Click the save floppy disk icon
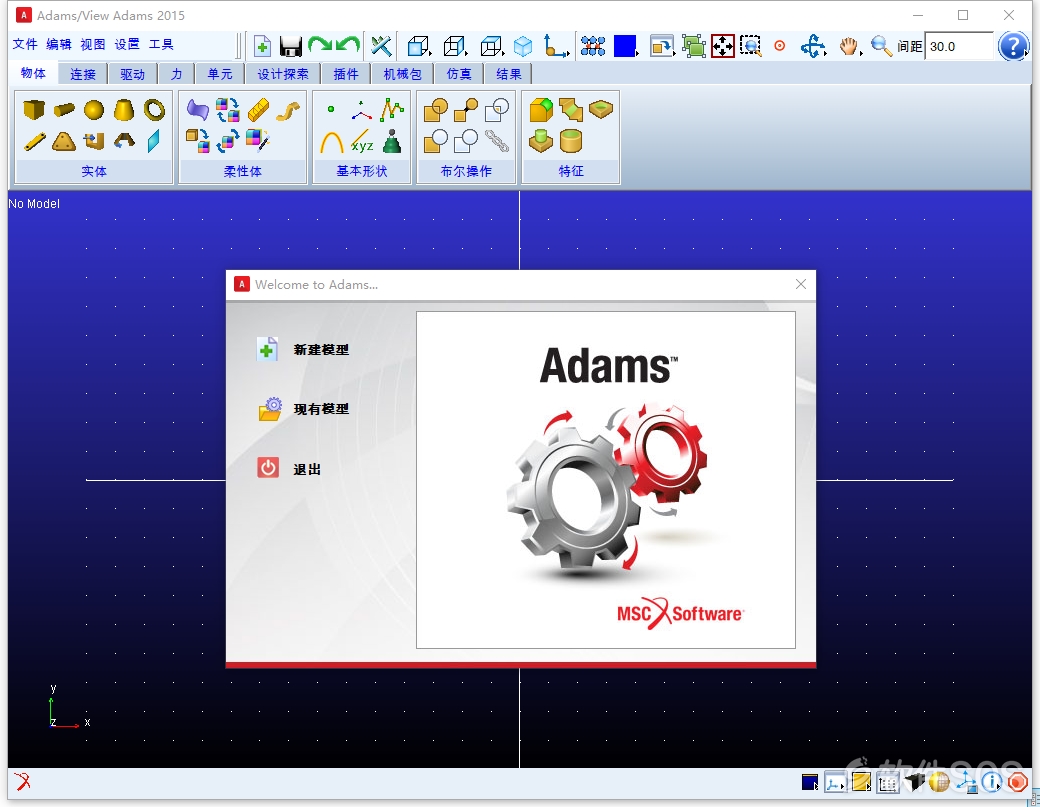This screenshot has width=1040, height=807. coord(291,46)
